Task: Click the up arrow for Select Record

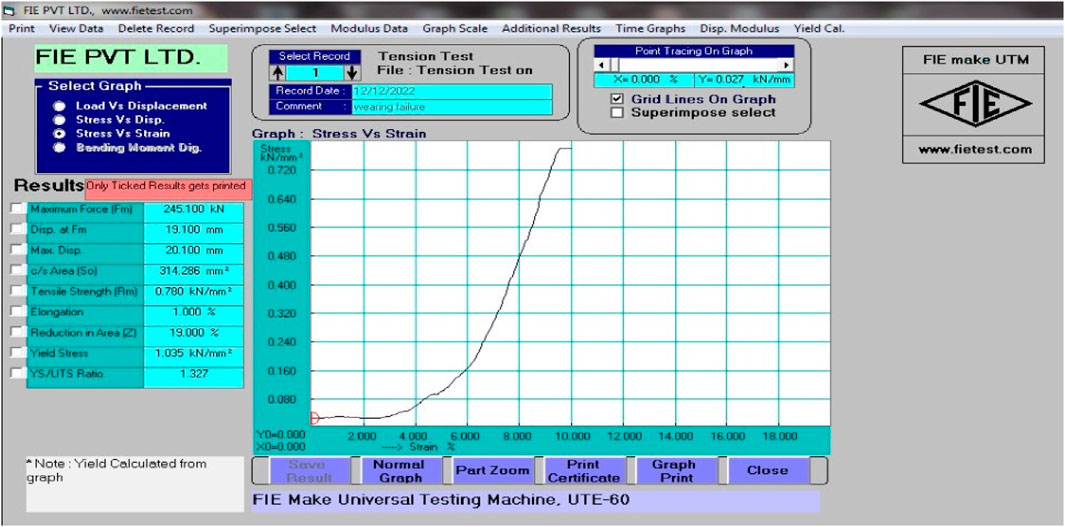Action: click(x=278, y=73)
